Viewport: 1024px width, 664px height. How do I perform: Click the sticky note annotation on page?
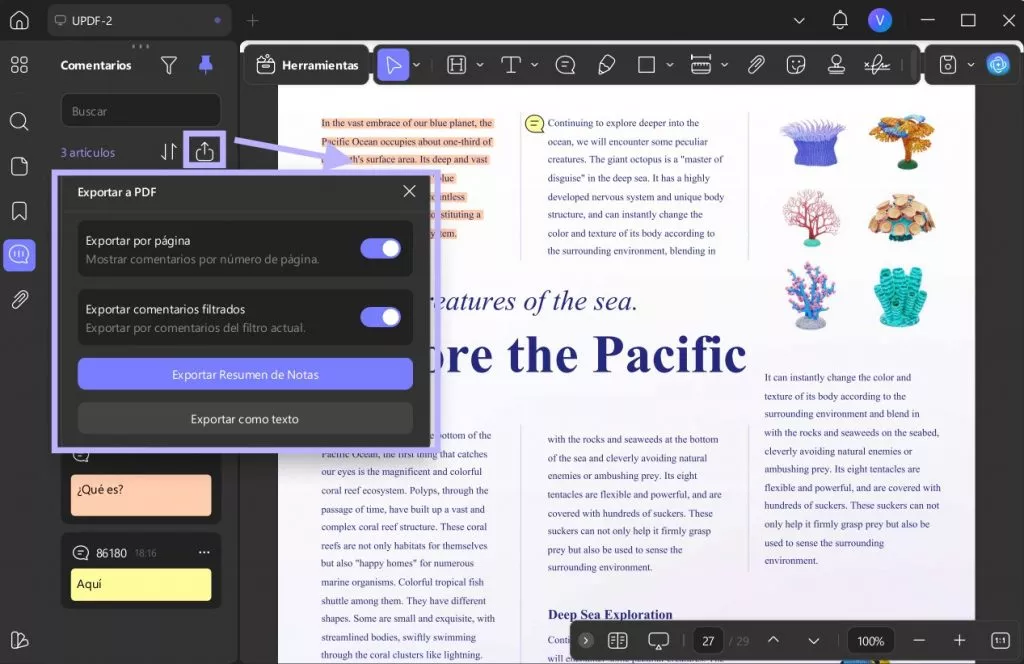(534, 123)
